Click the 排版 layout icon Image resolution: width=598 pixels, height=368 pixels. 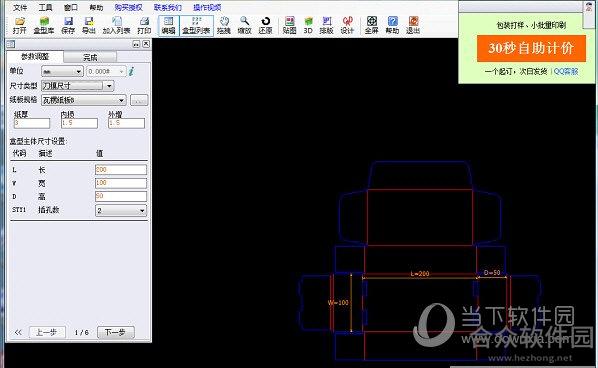click(x=326, y=25)
